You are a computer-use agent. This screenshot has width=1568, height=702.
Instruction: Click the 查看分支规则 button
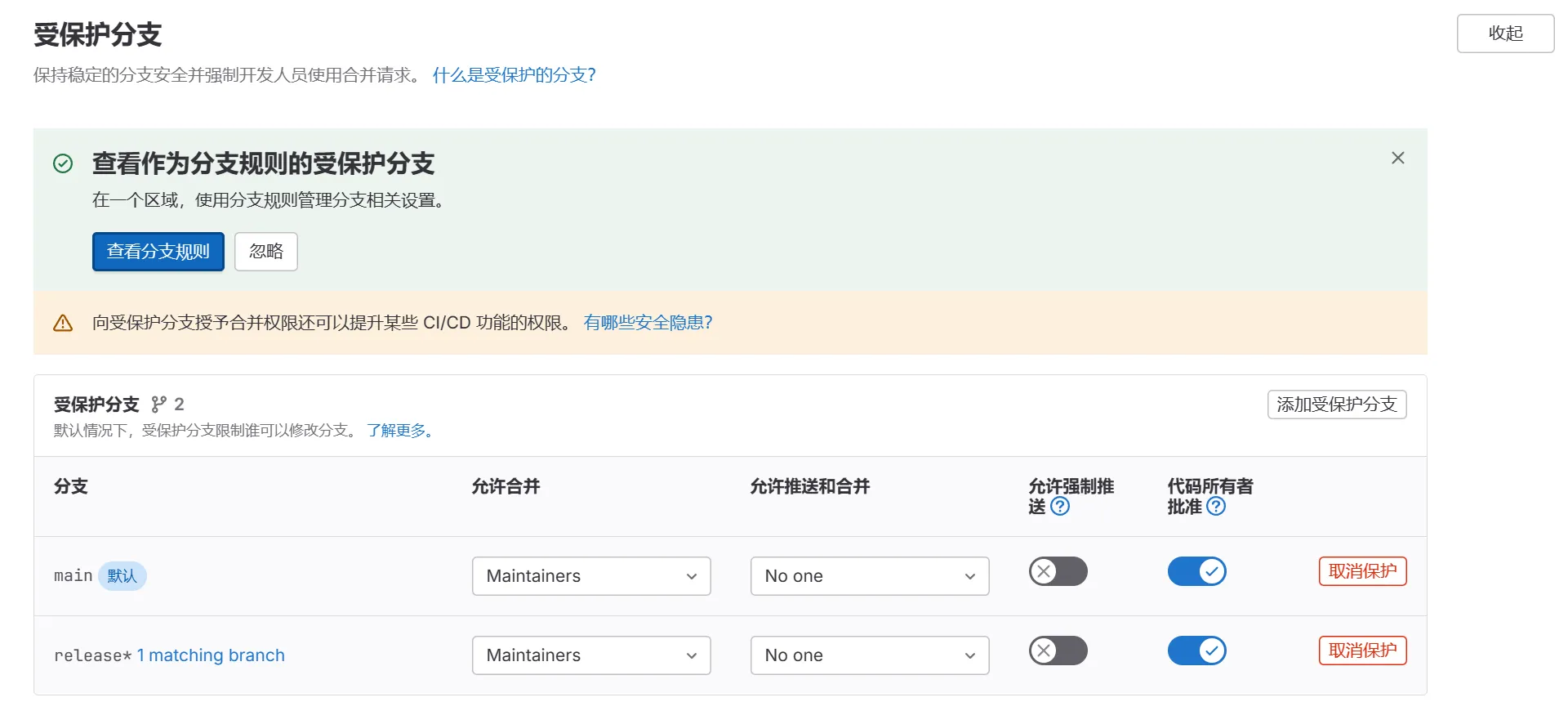tap(158, 252)
